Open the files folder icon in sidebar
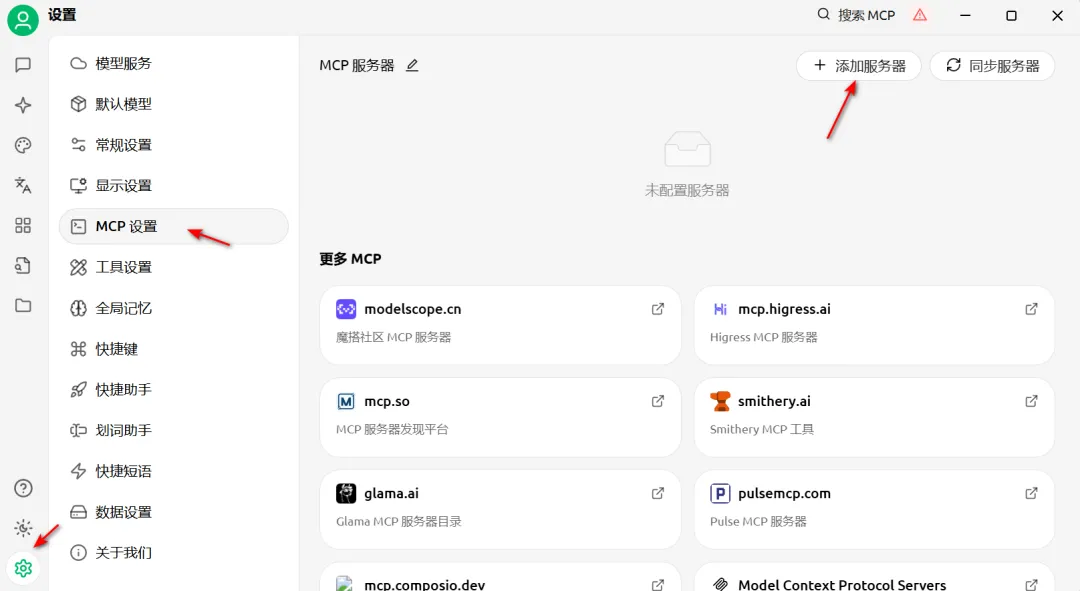Screen dimensions: 1080x591 point(23,305)
